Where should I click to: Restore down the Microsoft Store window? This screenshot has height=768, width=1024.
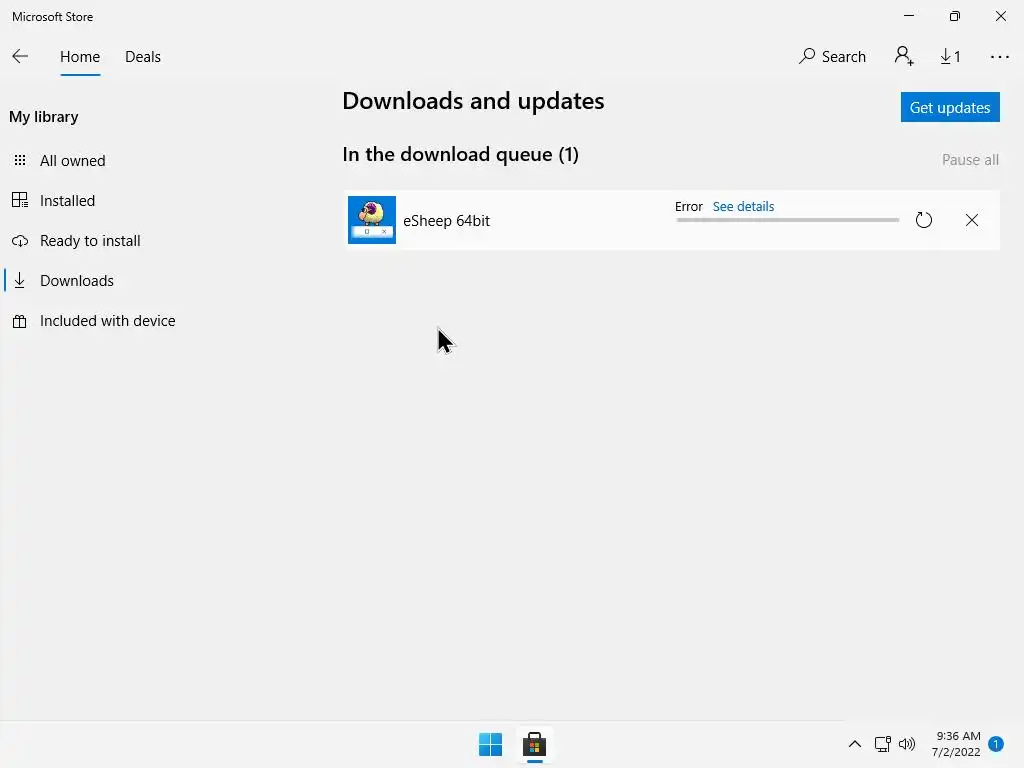955,16
